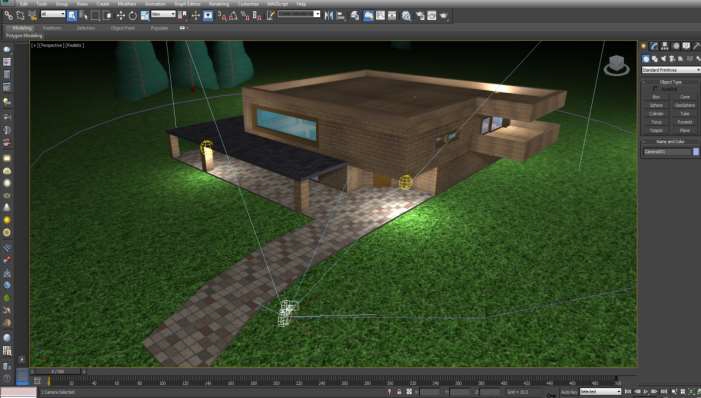Open the Perspective viewport label menu
Screen dimensions: 701x398
click(x=51, y=45)
